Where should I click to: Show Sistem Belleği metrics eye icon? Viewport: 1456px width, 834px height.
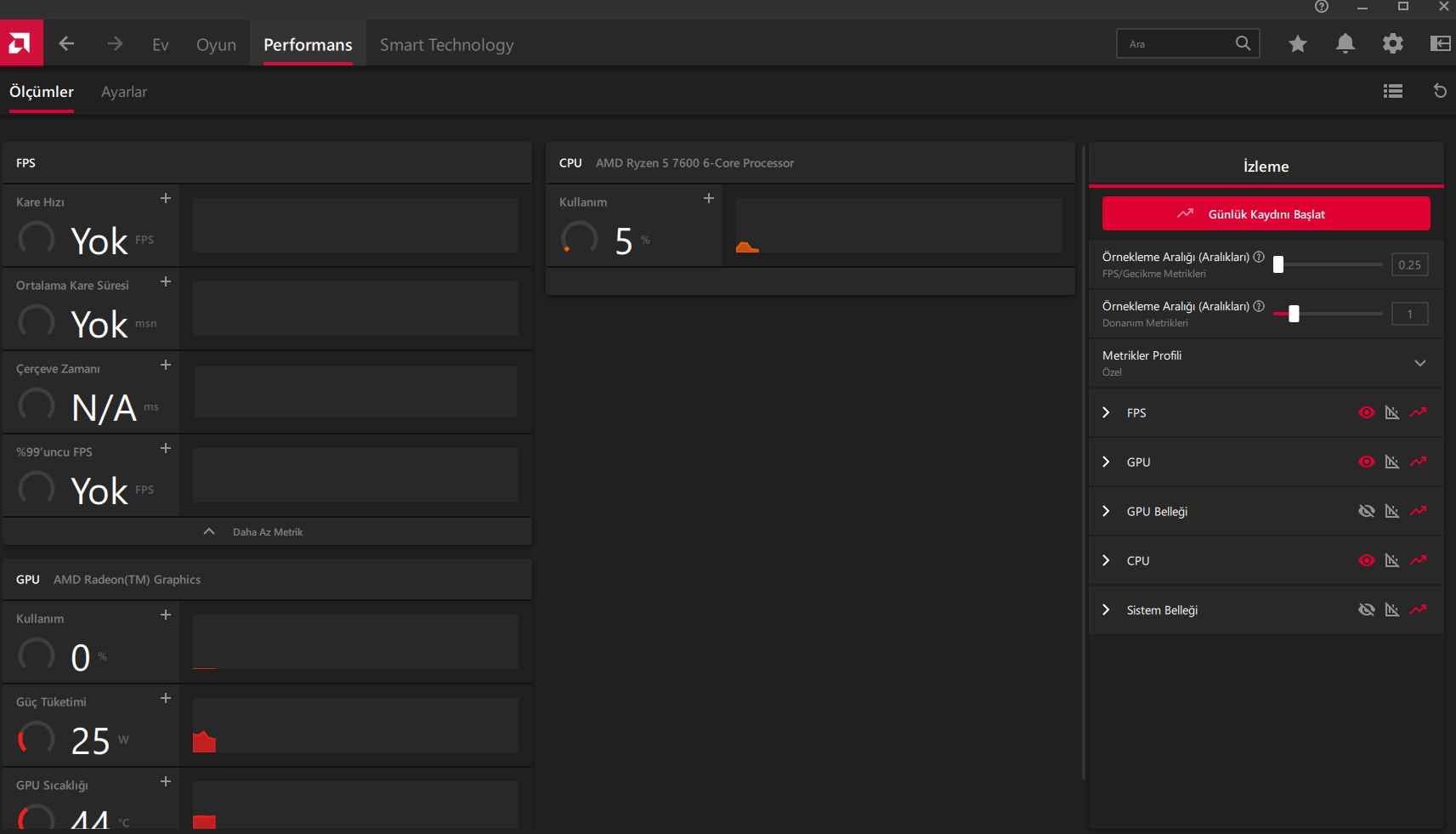tap(1366, 610)
